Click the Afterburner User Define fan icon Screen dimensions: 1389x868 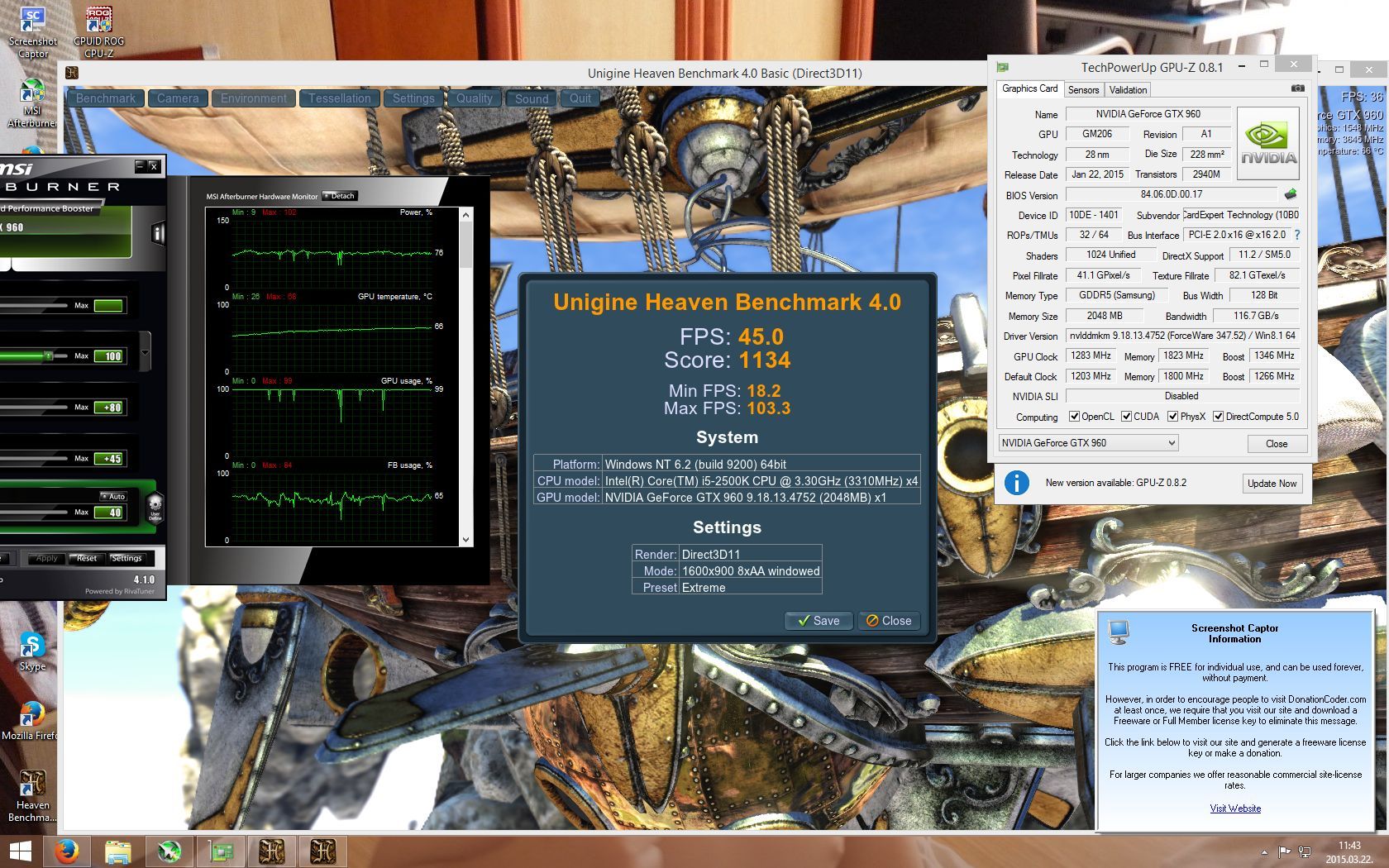pyautogui.click(x=155, y=507)
